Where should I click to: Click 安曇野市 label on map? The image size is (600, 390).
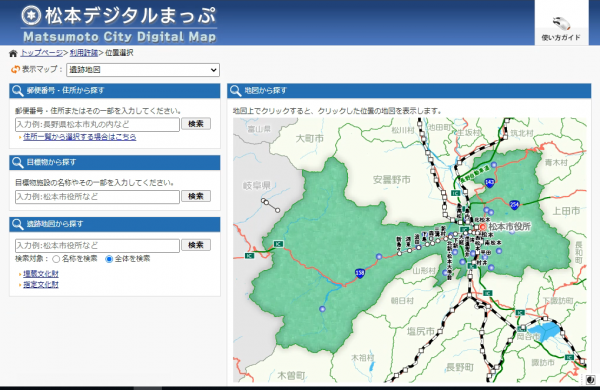[391, 179]
